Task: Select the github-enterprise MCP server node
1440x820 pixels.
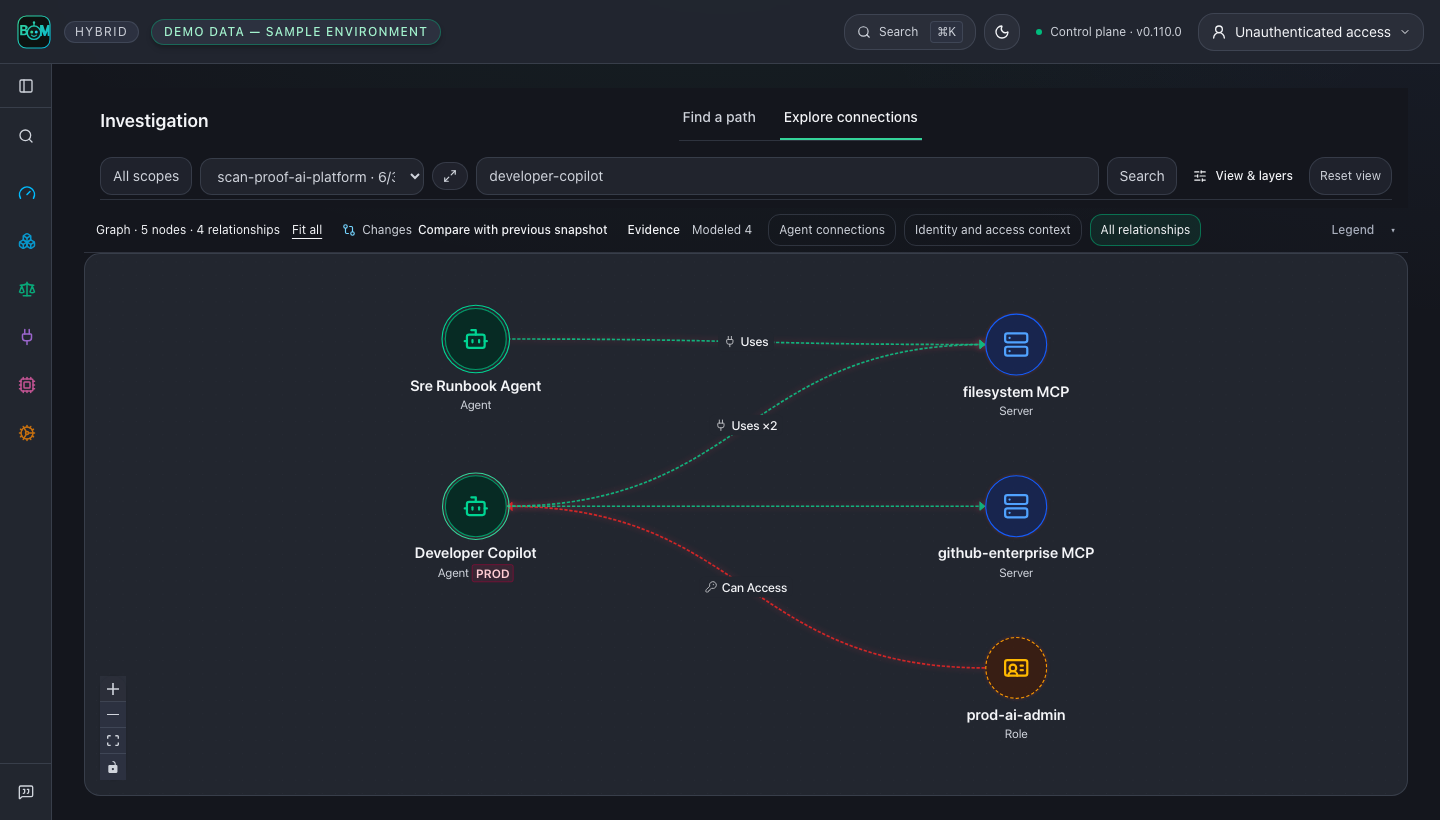Action: point(1016,507)
